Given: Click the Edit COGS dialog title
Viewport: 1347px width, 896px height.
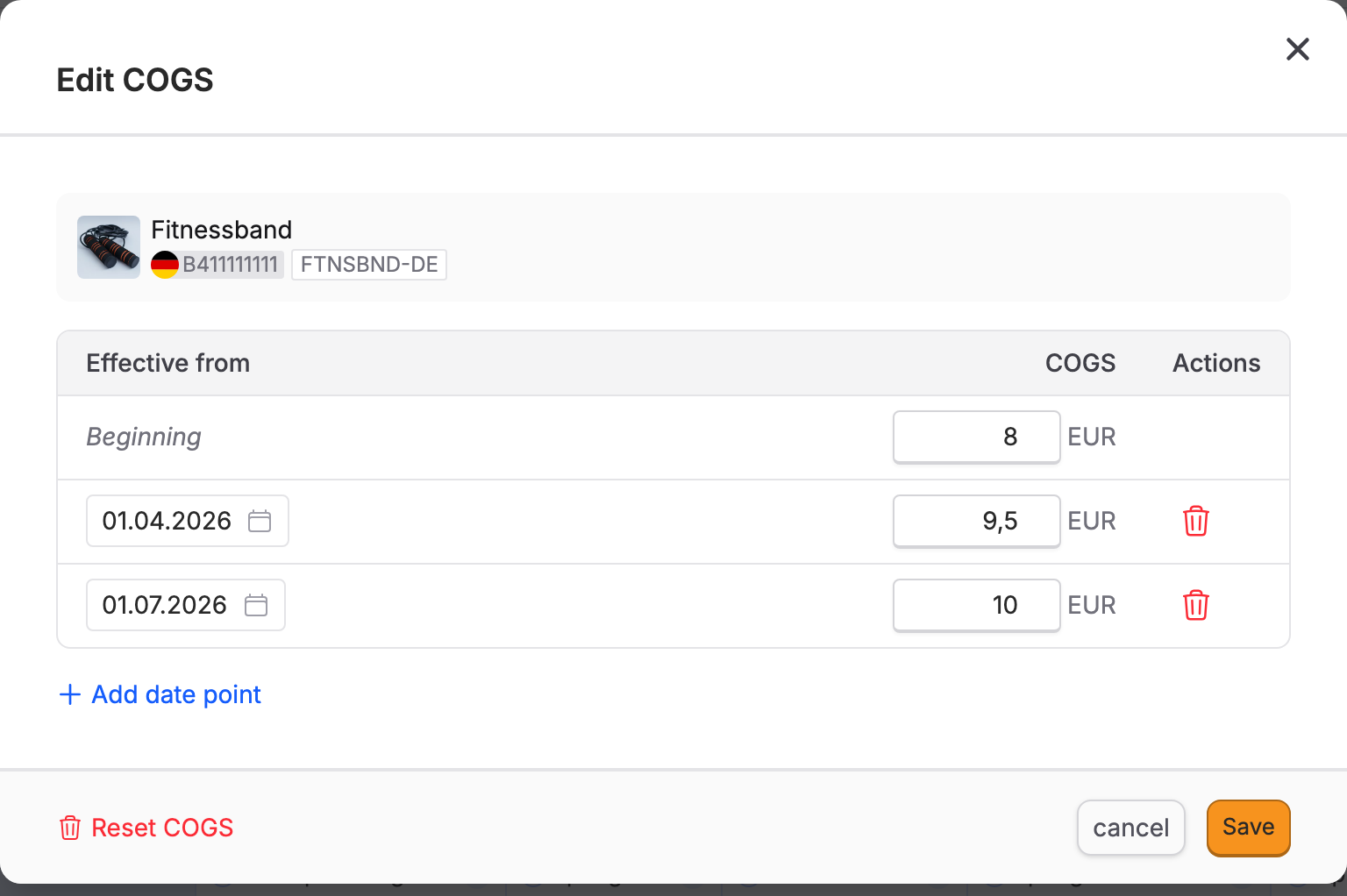Looking at the screenshot, I should 135,80.
